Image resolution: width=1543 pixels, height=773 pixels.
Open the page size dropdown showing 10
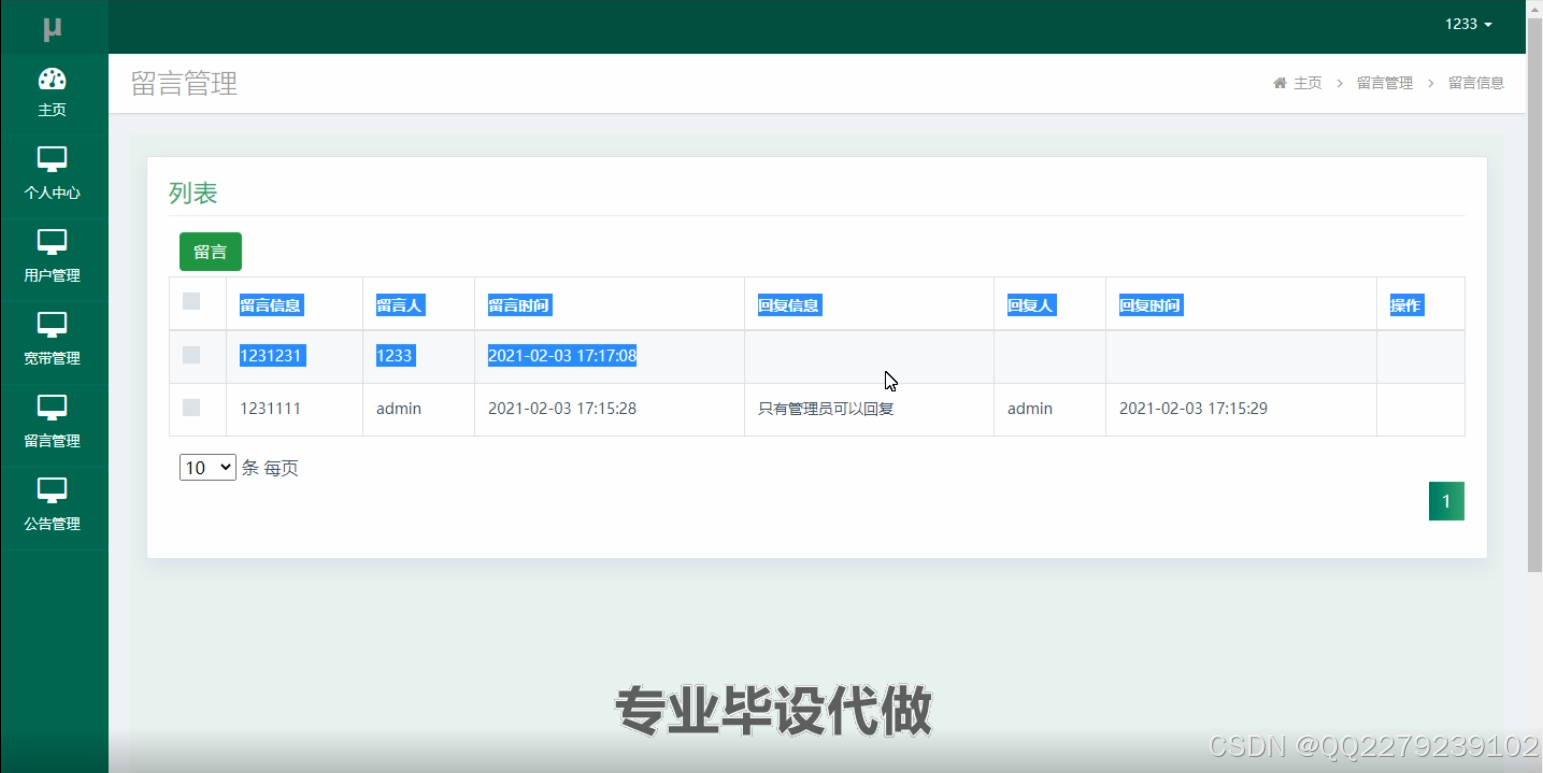(x=206, y=467)
